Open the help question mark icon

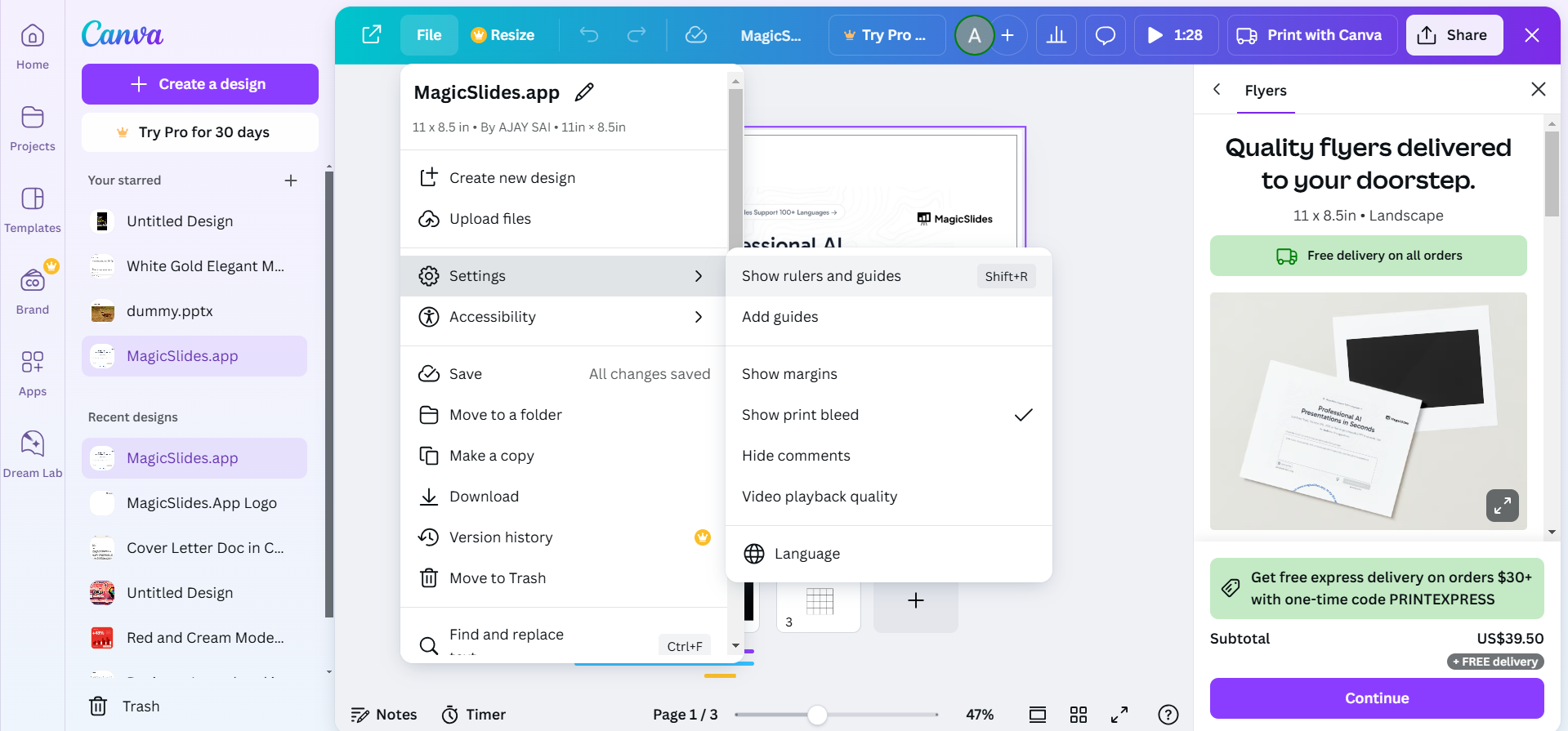pos(1168,715)
